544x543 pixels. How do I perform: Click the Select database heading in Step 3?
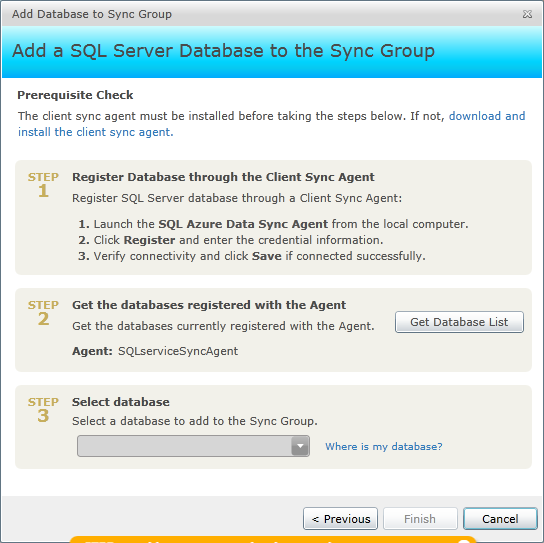(x=121, y=402)
